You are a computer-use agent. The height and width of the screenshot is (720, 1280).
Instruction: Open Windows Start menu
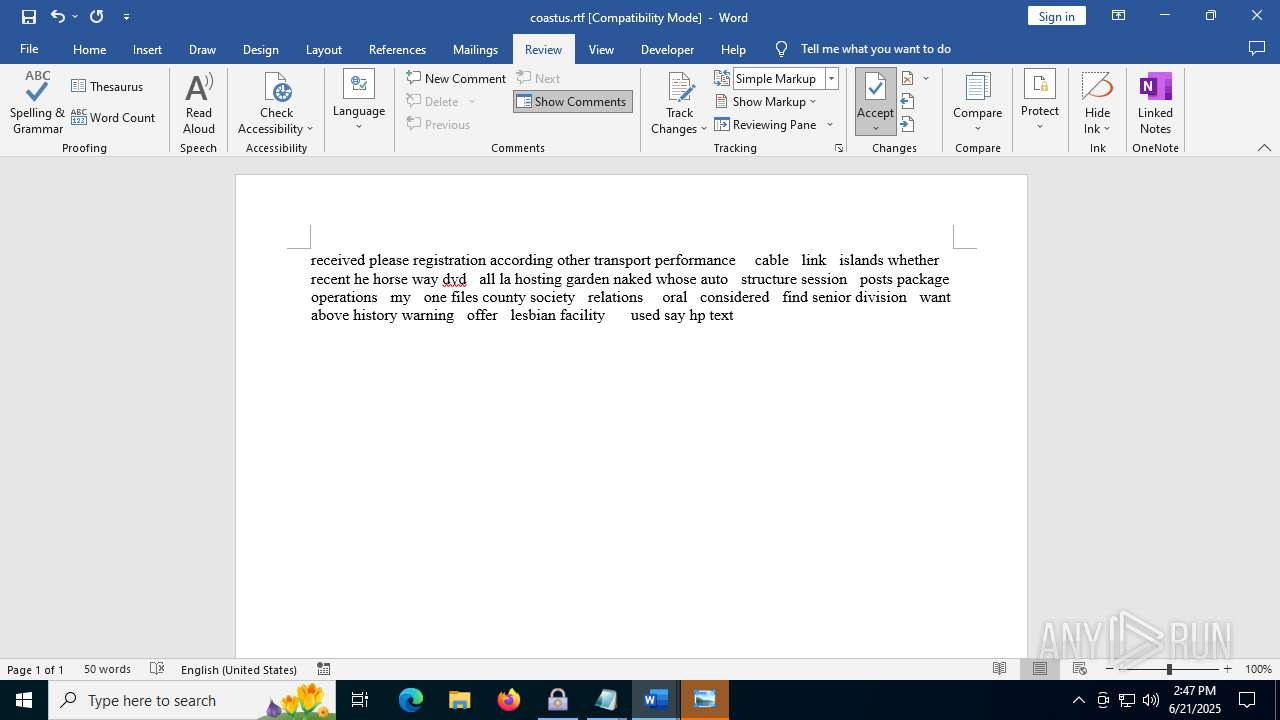point(24,700)
